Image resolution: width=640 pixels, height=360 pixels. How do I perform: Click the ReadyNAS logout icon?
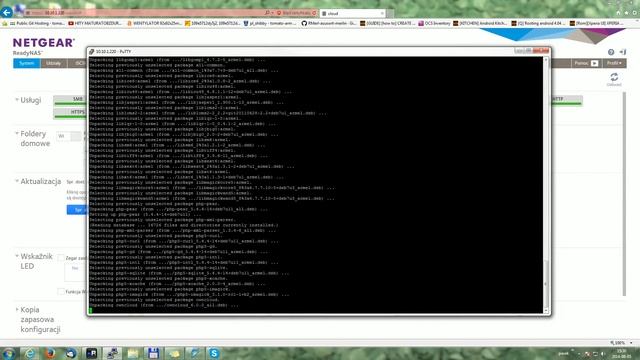[623, 52]
